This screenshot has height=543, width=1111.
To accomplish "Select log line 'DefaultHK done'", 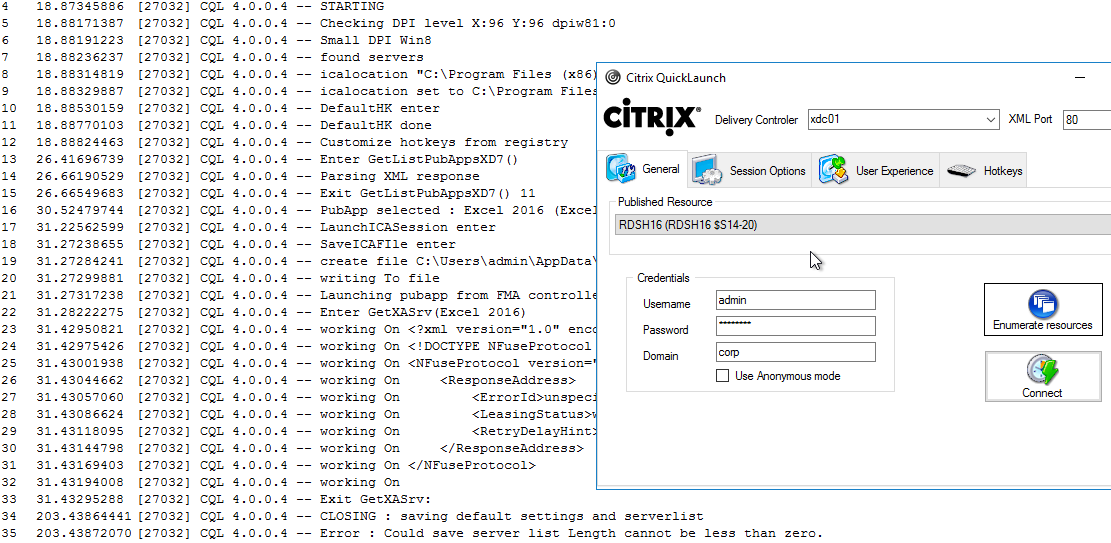I will 216,125.
